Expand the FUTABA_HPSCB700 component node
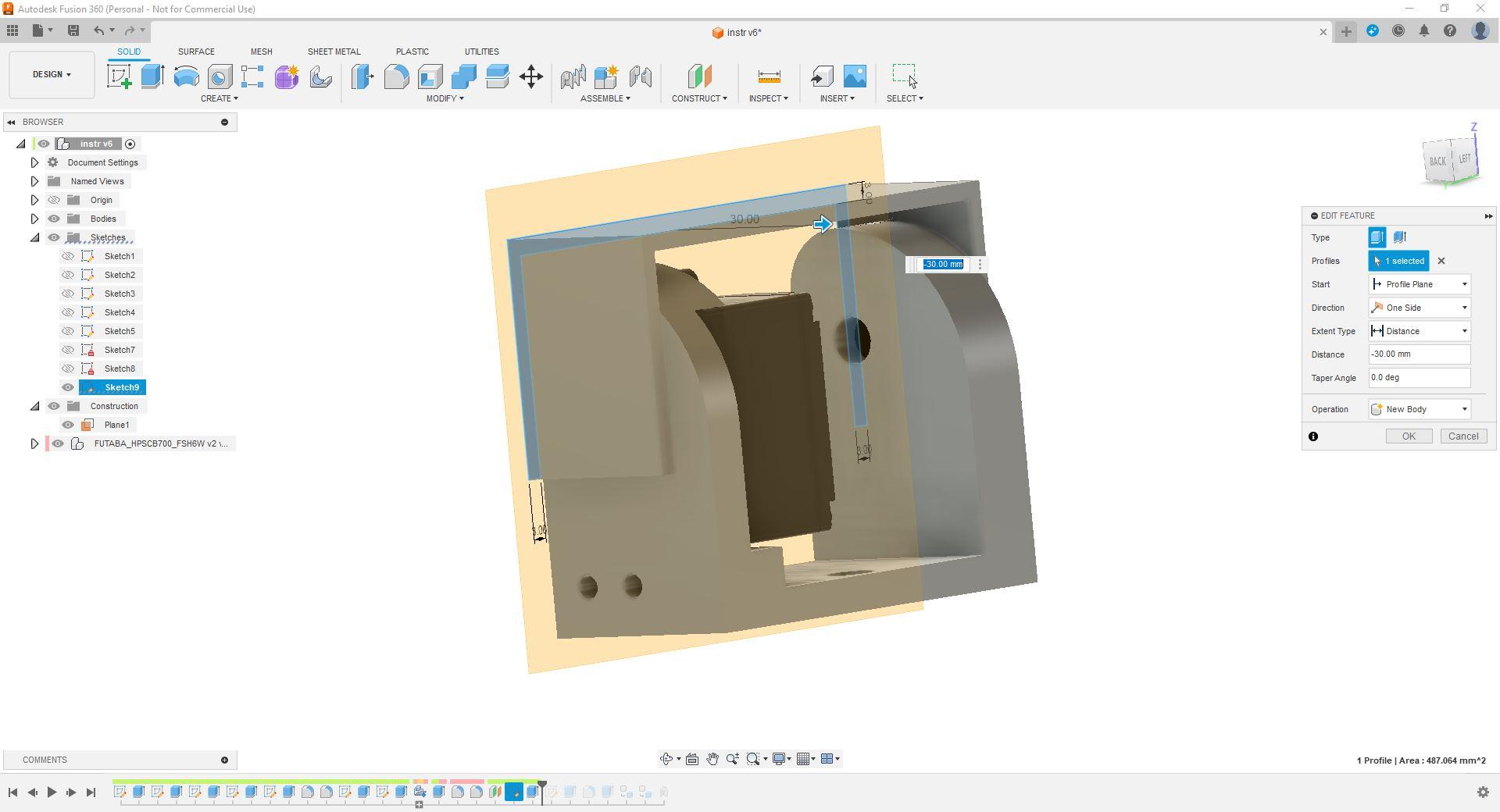1500x812 pixels. [34, 443]
